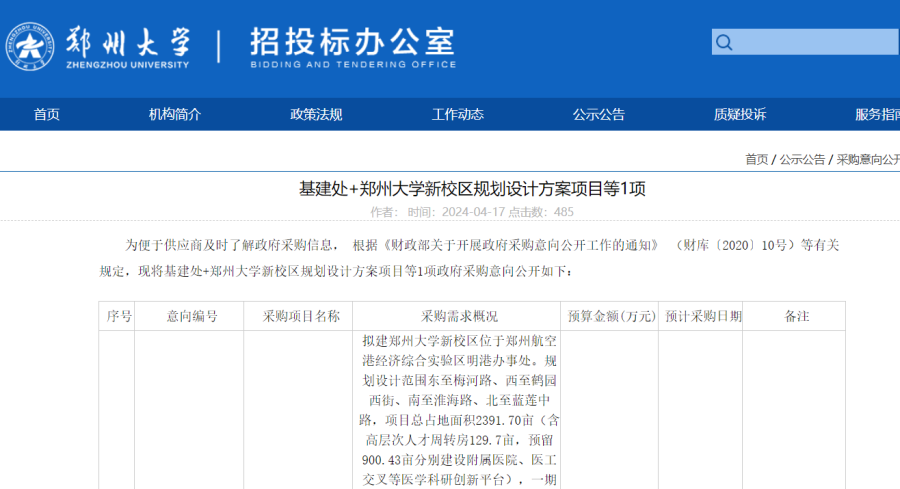Click the 采购意向公开 breadcrumb link
The width and height of the screenshot is (900, 489).
(868, 159)
